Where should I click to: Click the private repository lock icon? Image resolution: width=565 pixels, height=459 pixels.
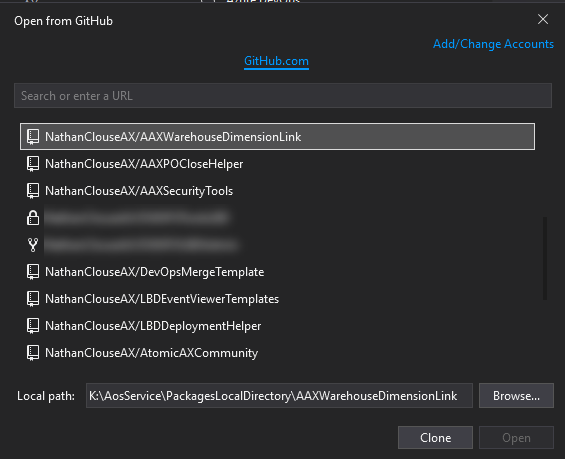click(x=33, y=218)
